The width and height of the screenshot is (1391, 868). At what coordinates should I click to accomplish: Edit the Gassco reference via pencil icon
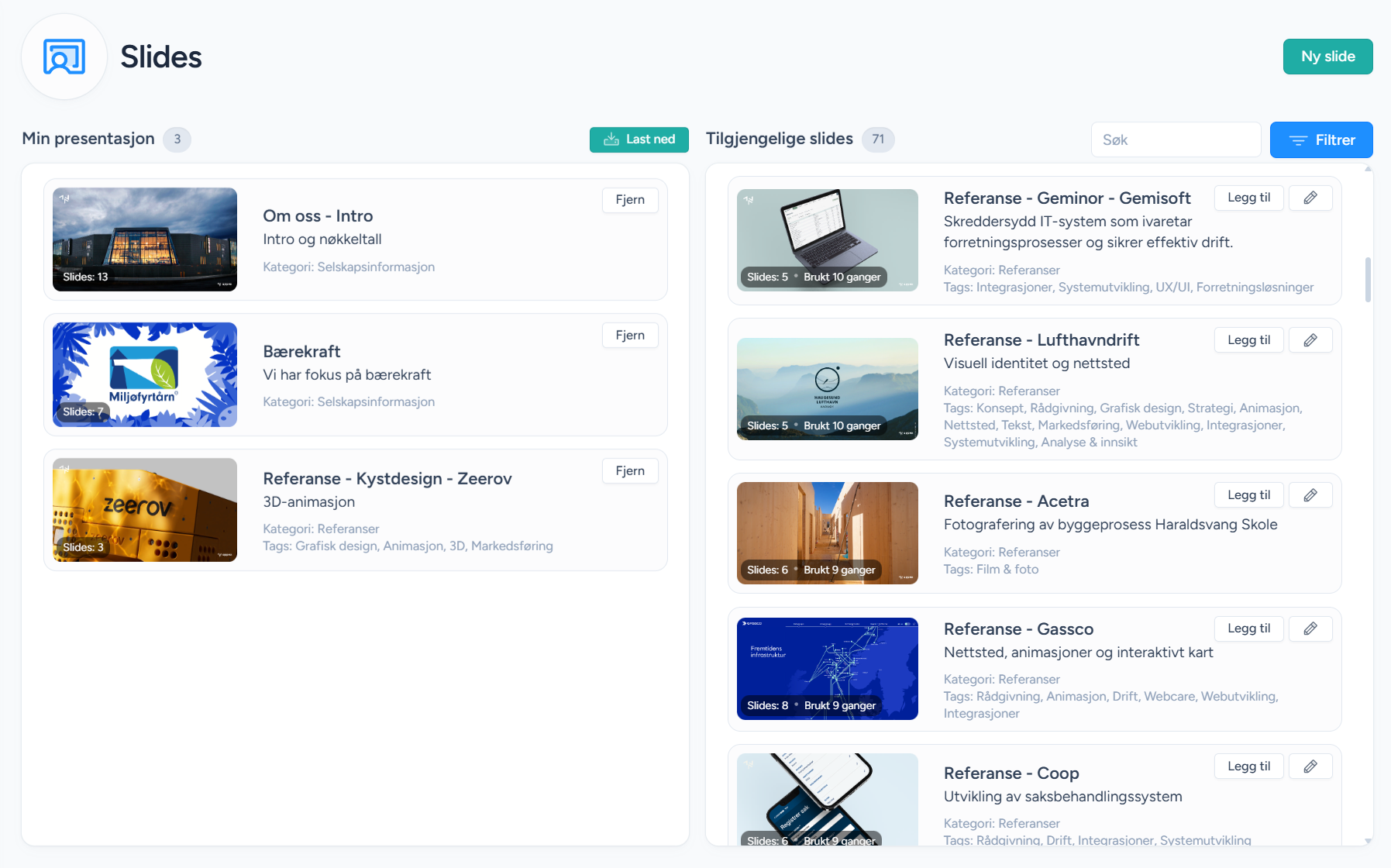click(x=1310, y=629)
